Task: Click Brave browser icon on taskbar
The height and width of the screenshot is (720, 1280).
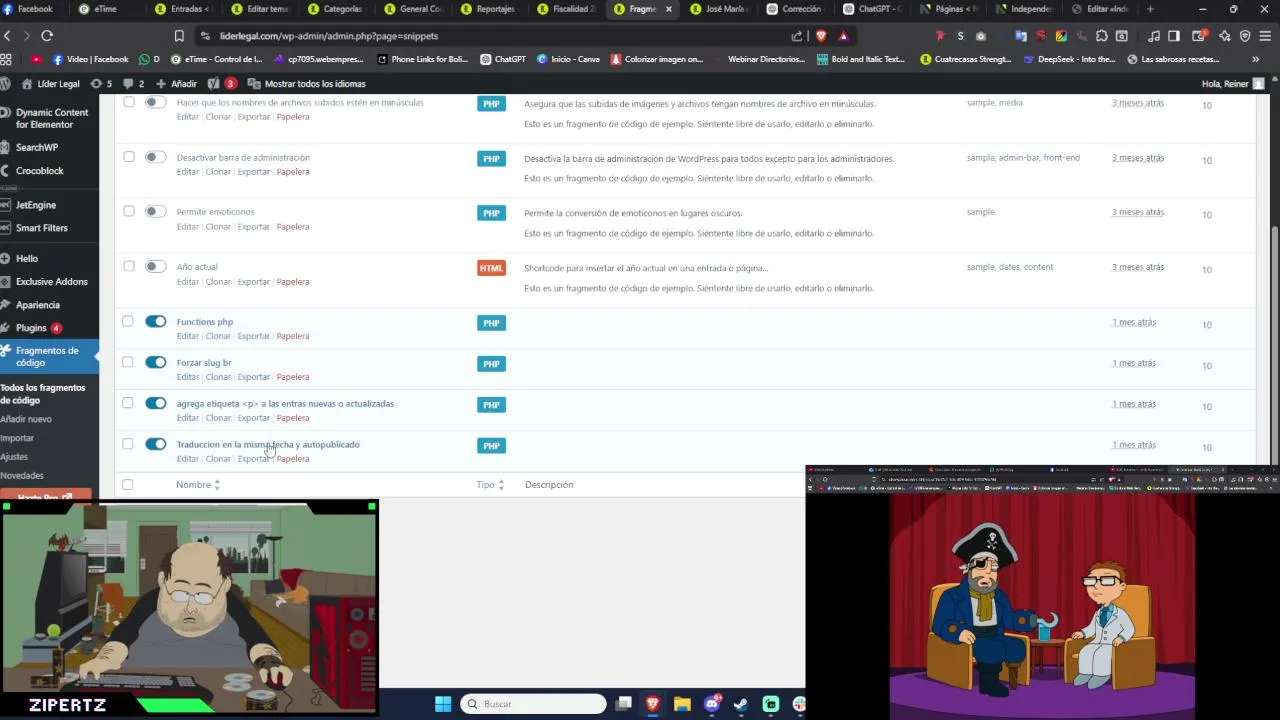Action: (653, 704)
